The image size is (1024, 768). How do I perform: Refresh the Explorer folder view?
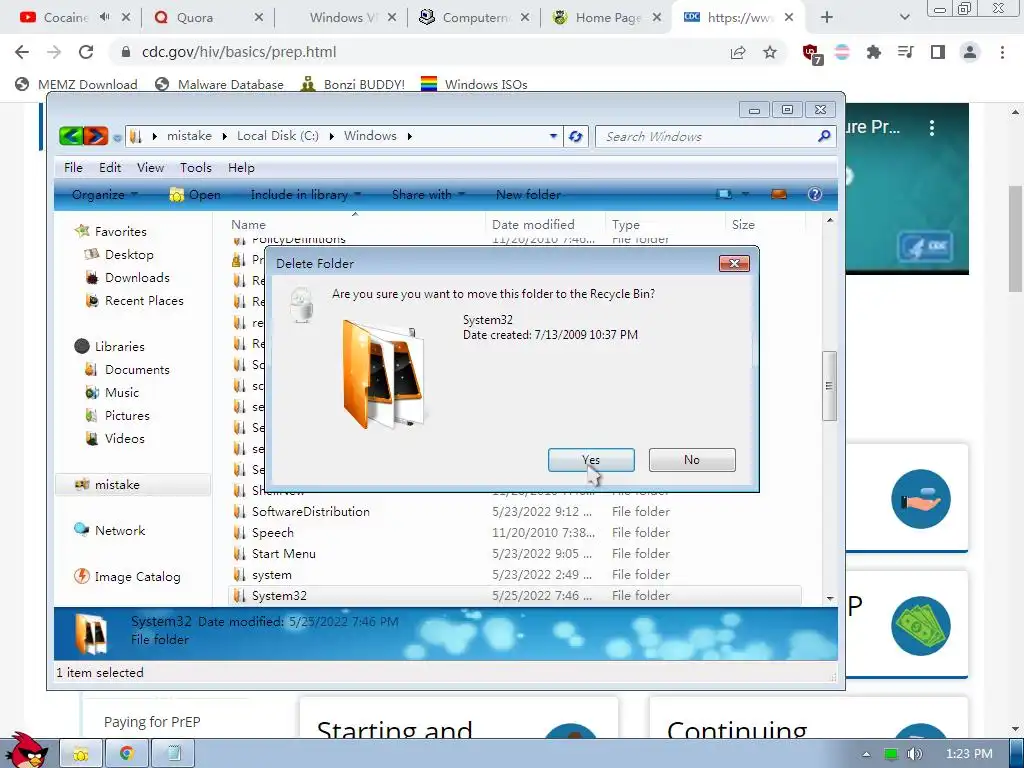point(575,136)
